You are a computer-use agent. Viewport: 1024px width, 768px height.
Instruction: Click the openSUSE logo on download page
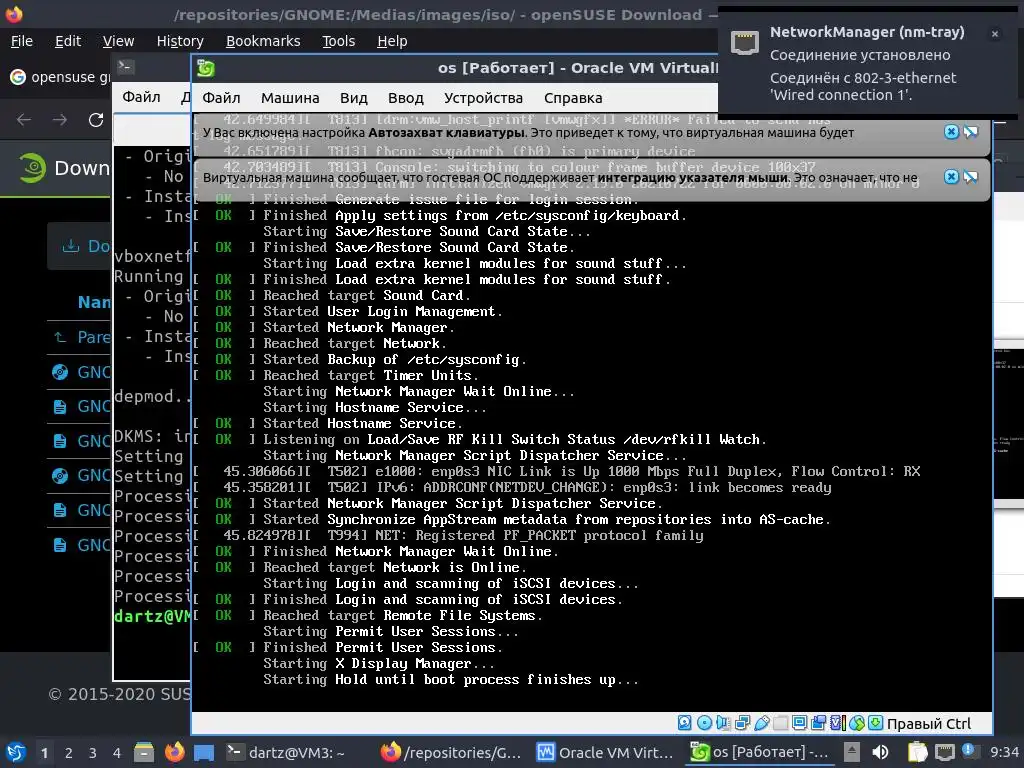(32, 168)
